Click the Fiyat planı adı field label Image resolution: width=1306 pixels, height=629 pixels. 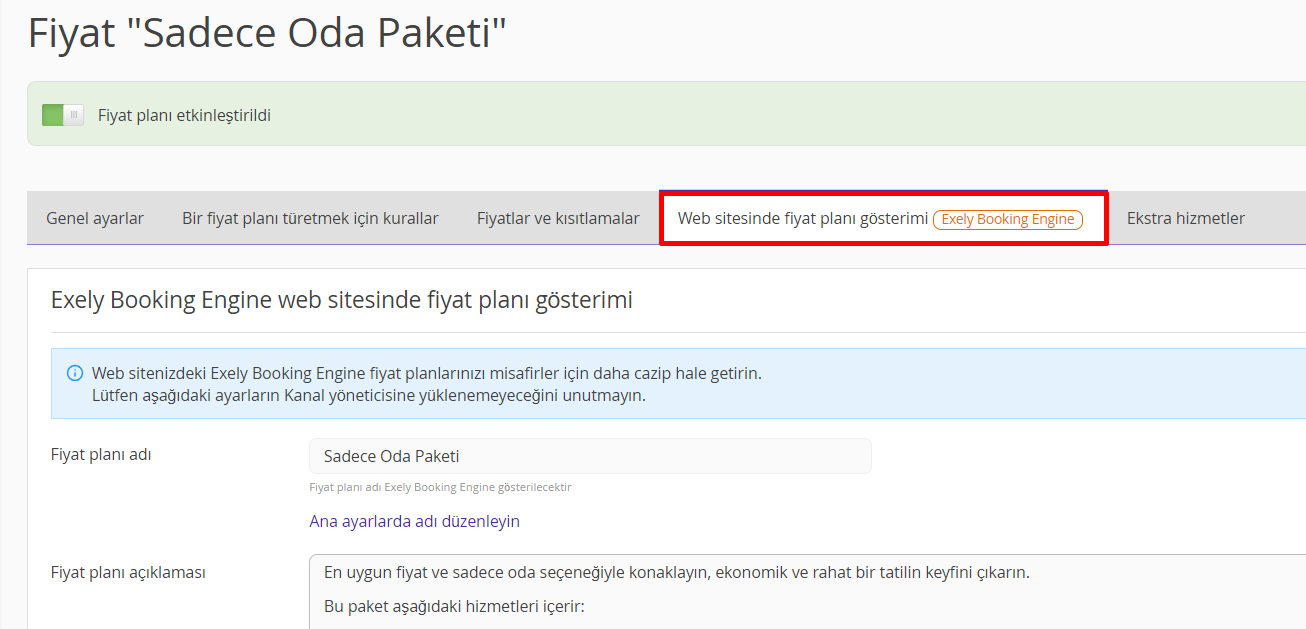(101, 454)
